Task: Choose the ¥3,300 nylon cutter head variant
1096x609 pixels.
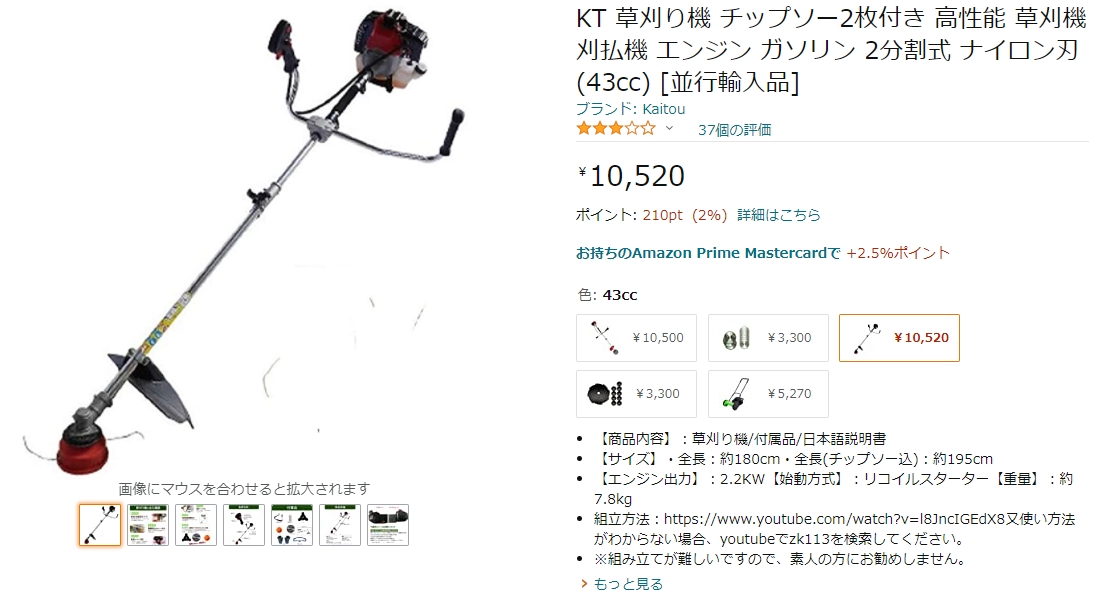Action: (768, 338)
